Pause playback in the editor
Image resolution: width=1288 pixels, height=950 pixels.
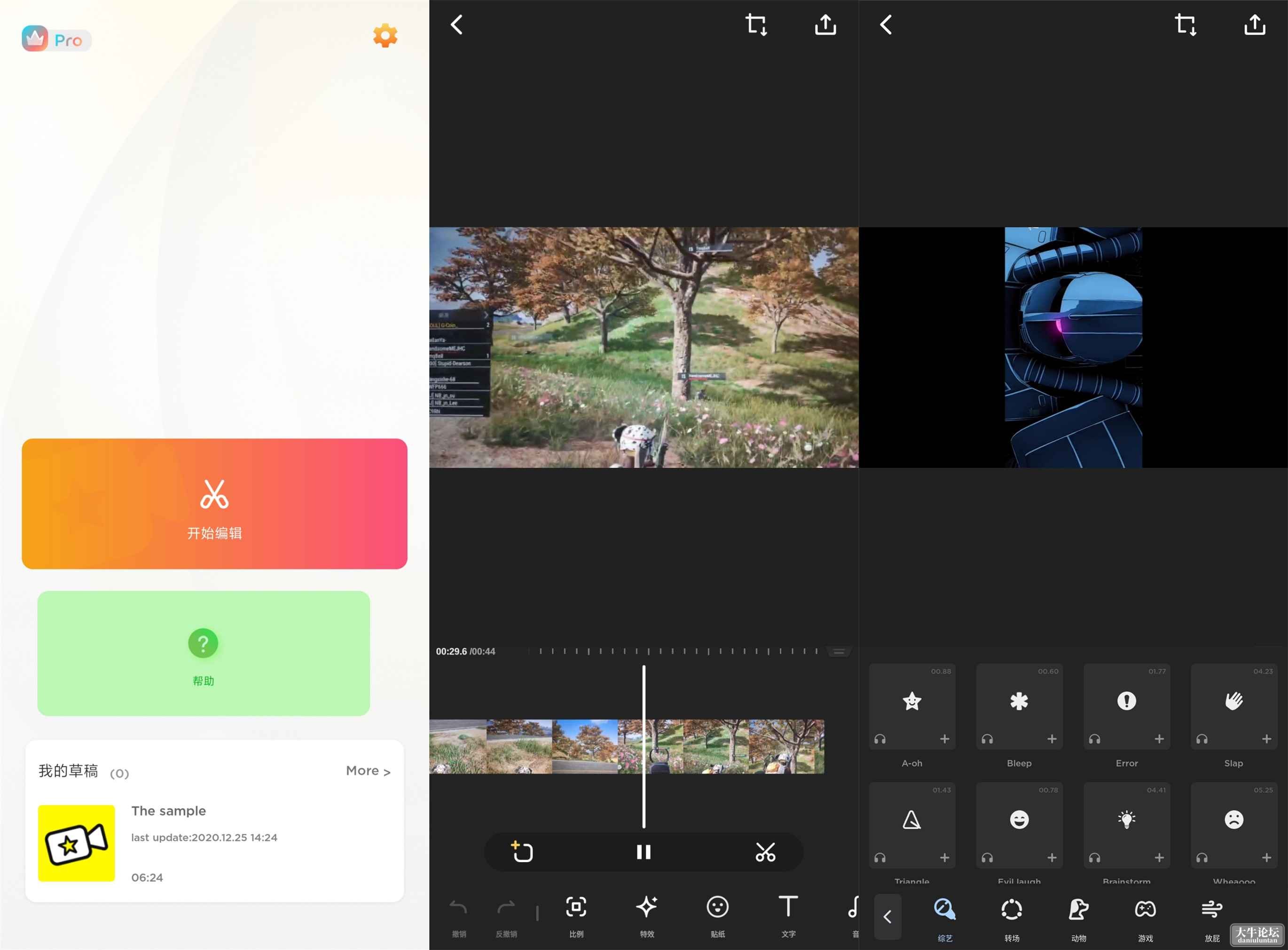(x=644, y=852)
